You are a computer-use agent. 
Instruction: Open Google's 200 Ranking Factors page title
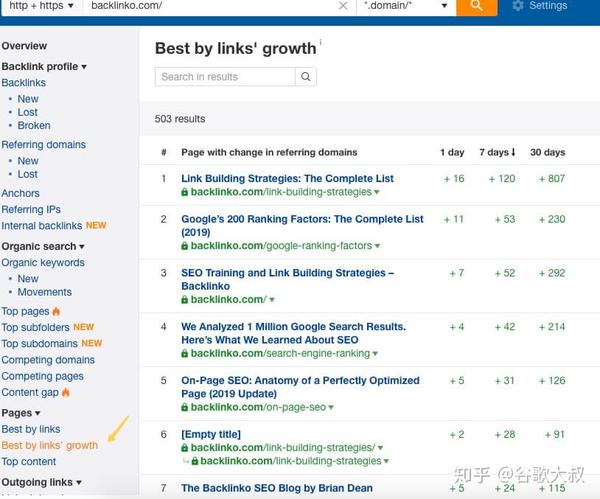coord(302,226)
